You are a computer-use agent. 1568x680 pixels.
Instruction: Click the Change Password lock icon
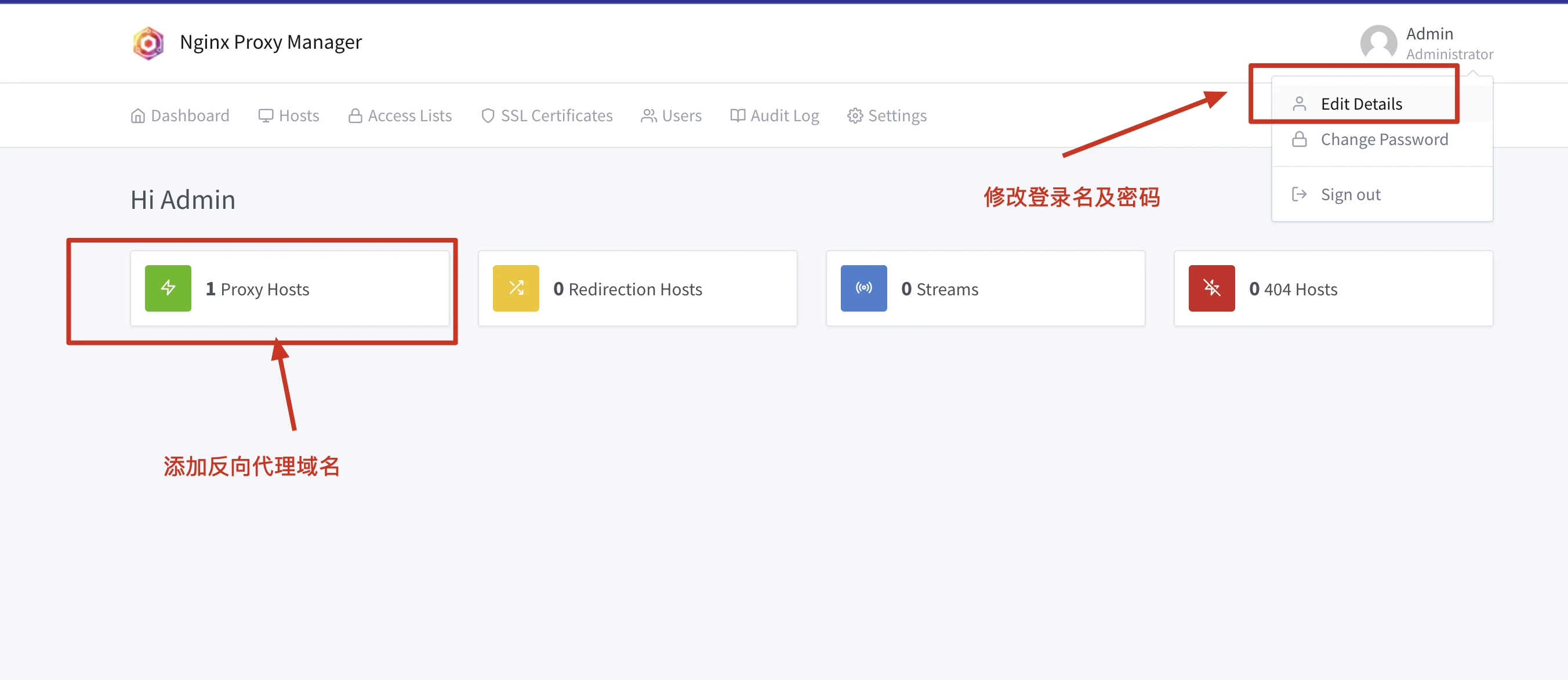[1299, 139]
